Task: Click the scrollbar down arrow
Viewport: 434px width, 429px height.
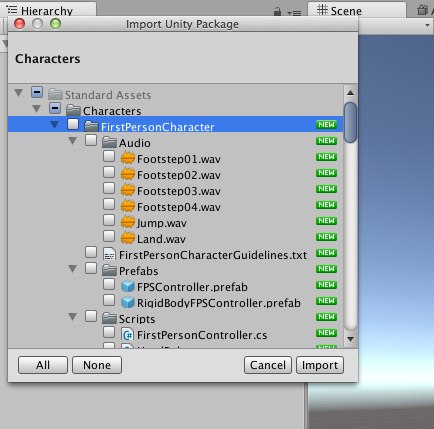Action: click(350, 339)
